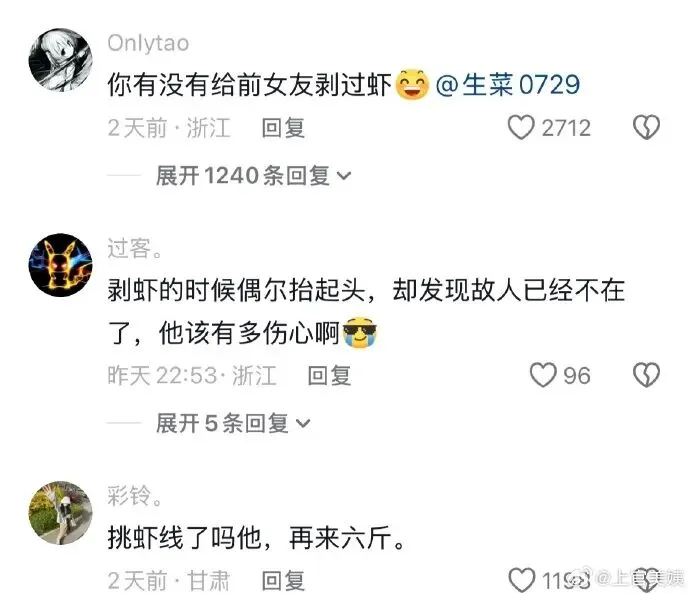Reply to 过客。 comment via 回复
Screen dimensions: 690x594
[329, 376]
